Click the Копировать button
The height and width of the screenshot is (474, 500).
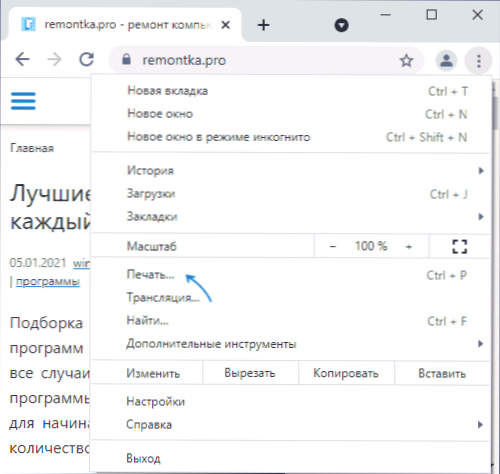[346, 373]
